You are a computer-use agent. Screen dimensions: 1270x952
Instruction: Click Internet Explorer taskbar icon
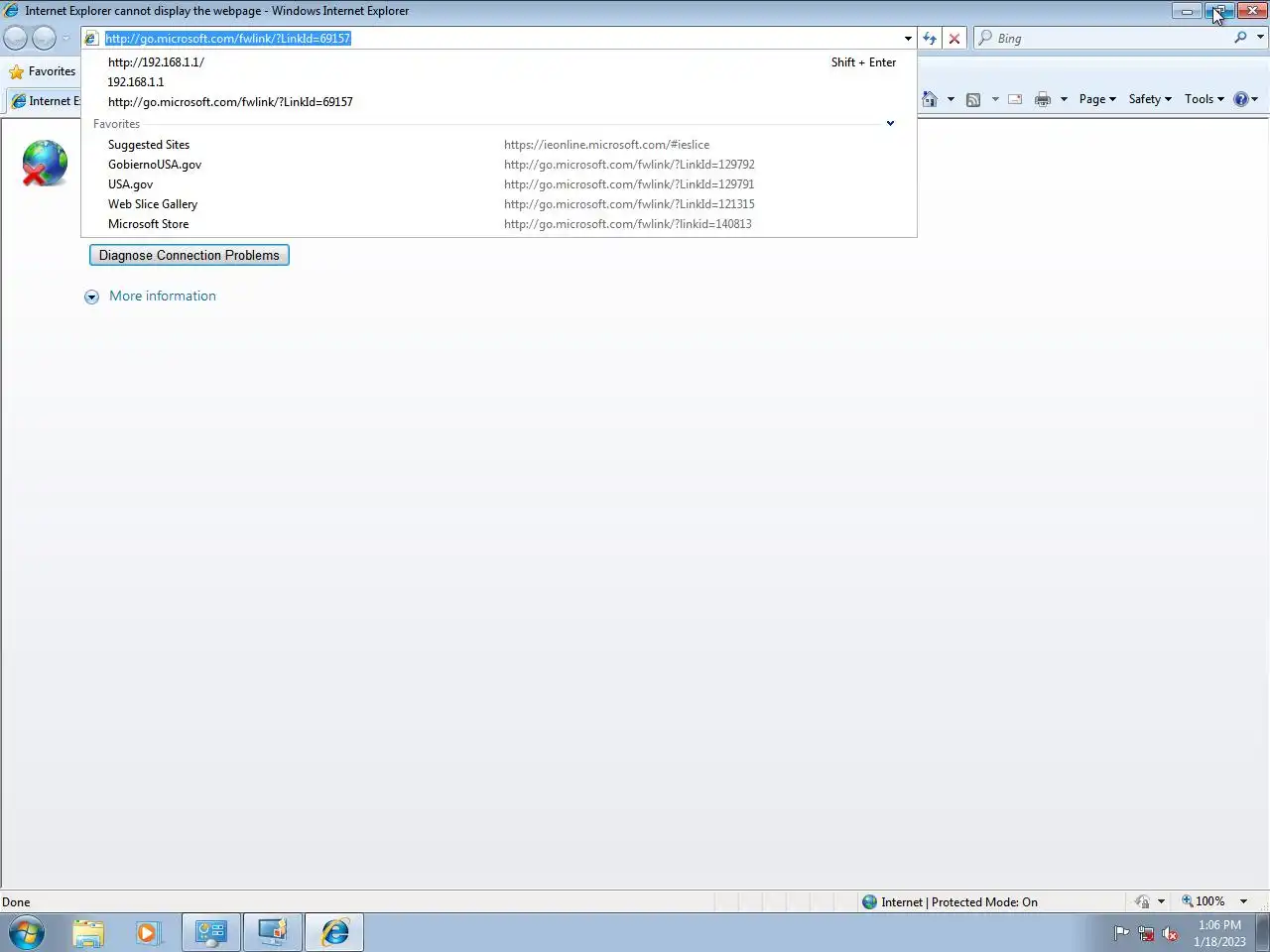point(334,933)
